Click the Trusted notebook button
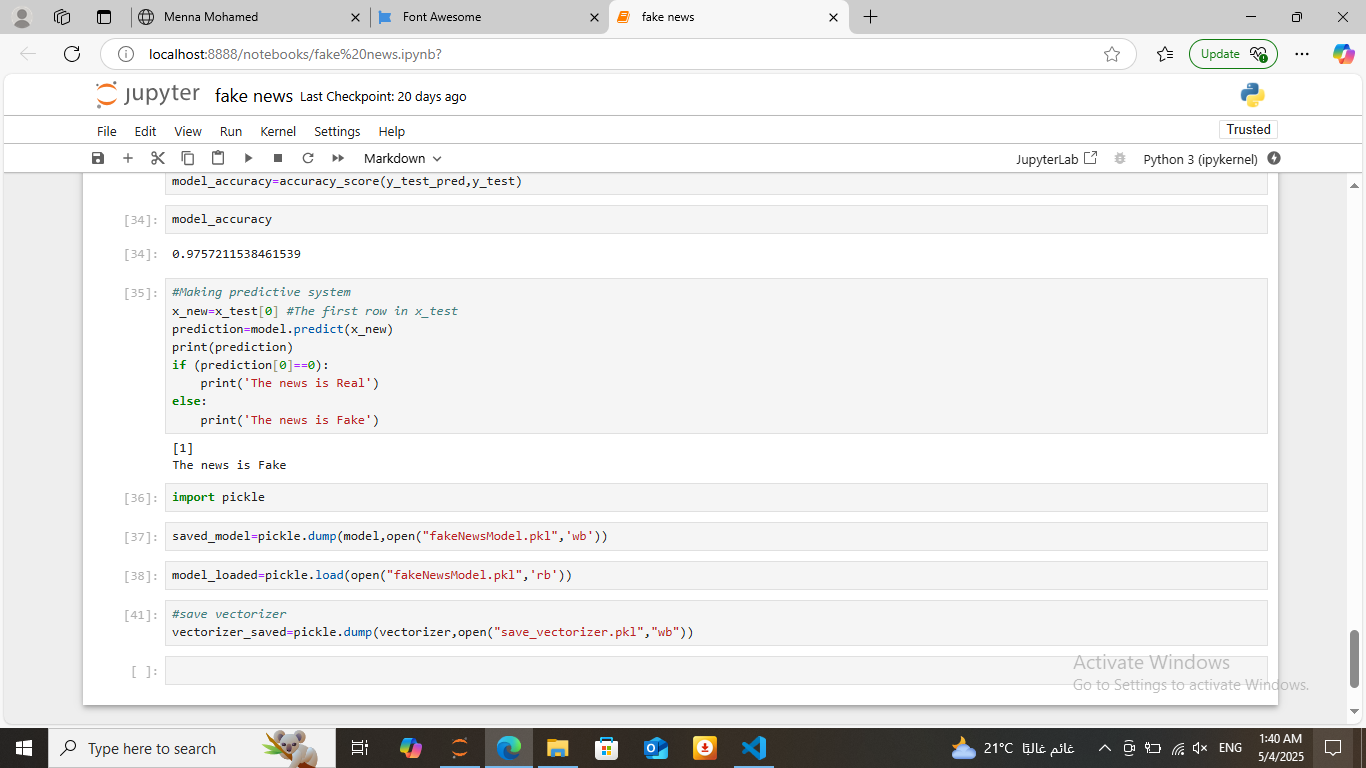This screenshot has height=768, width=1366. (1248, 129)
